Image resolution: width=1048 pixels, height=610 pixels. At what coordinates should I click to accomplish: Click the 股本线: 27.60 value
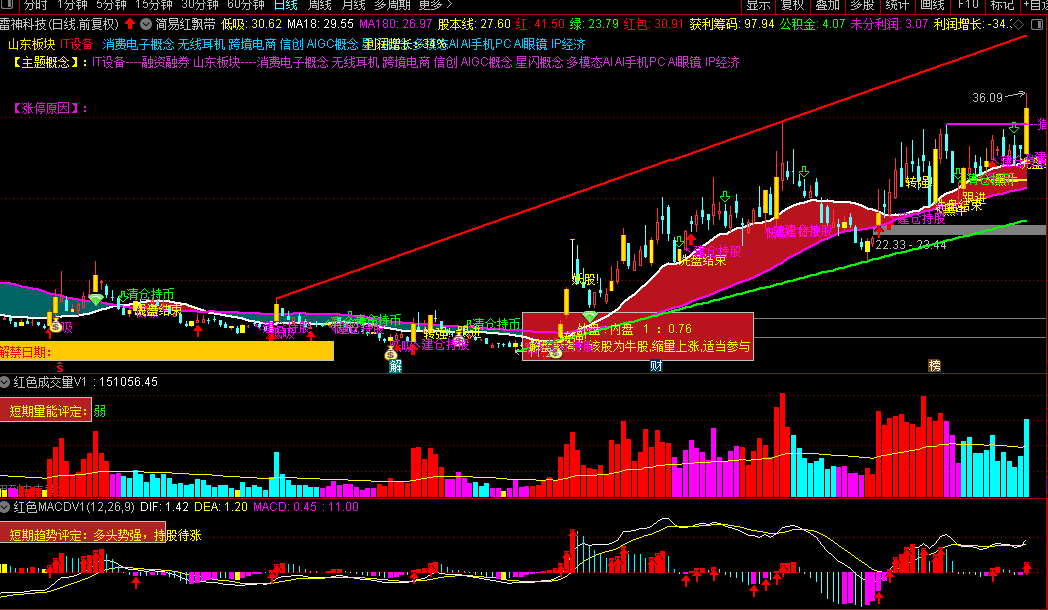[474, 24]
